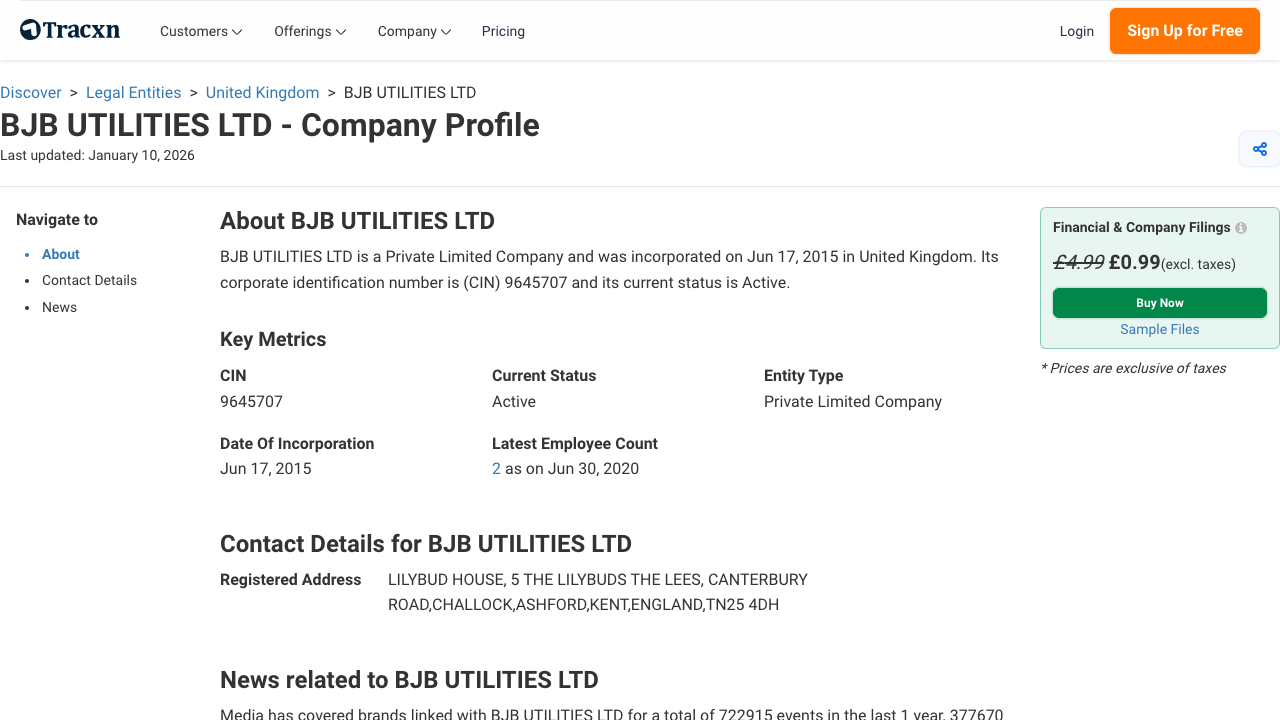The width and height of the screenshot is (1280, 720).
Task: Expand the Company dropdown
Action: [413, 31]
